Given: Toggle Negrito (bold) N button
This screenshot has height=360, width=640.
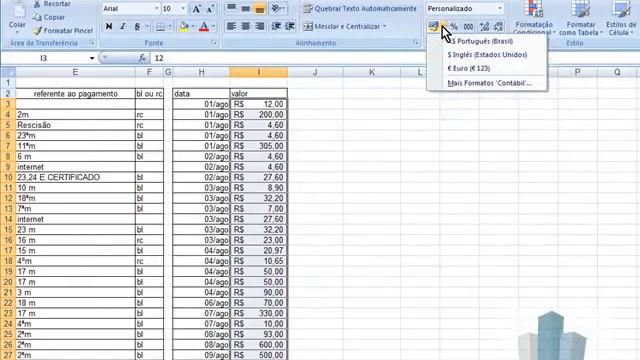Looking at the screenshot, I should tap(109, 27).
